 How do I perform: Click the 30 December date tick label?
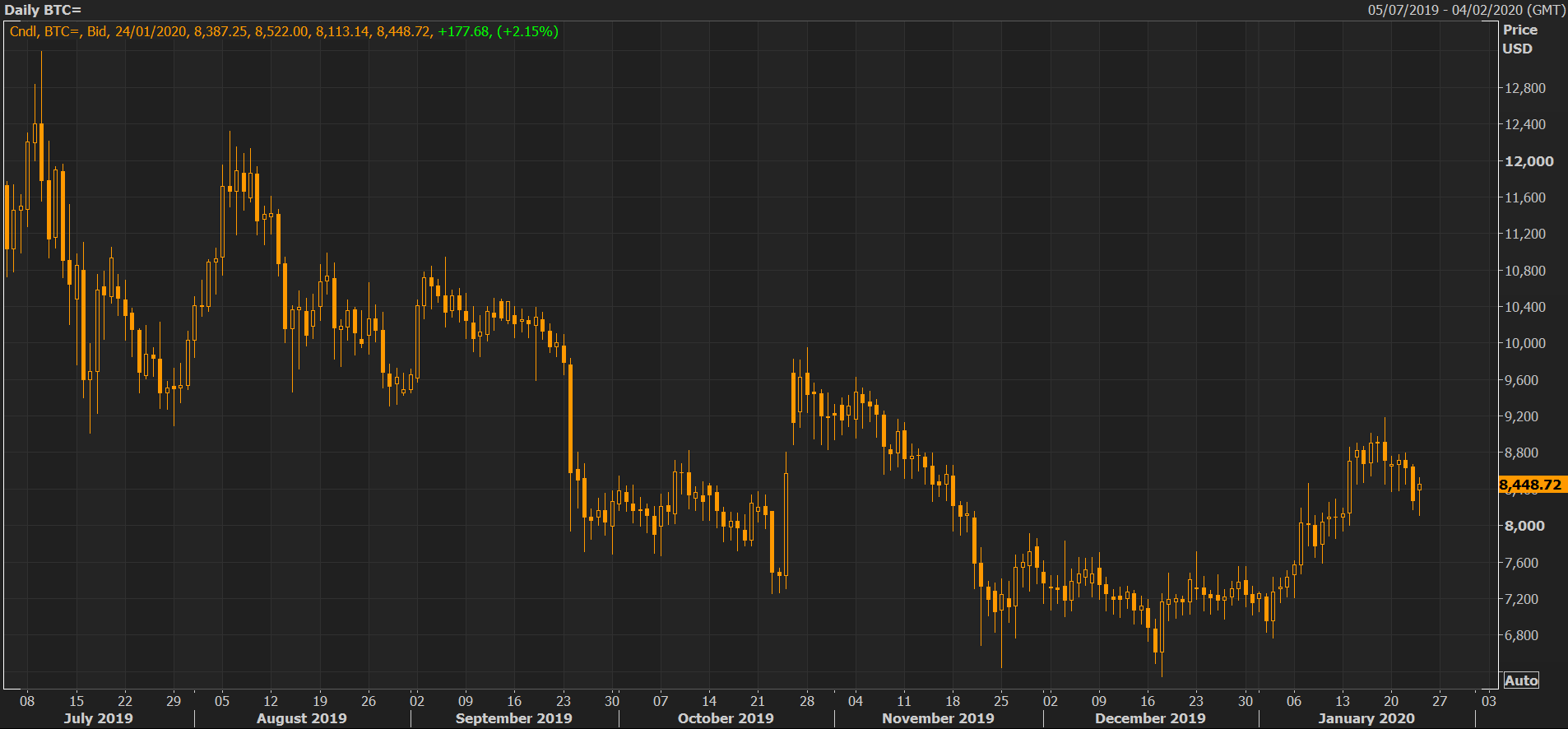coord(1246,701)
